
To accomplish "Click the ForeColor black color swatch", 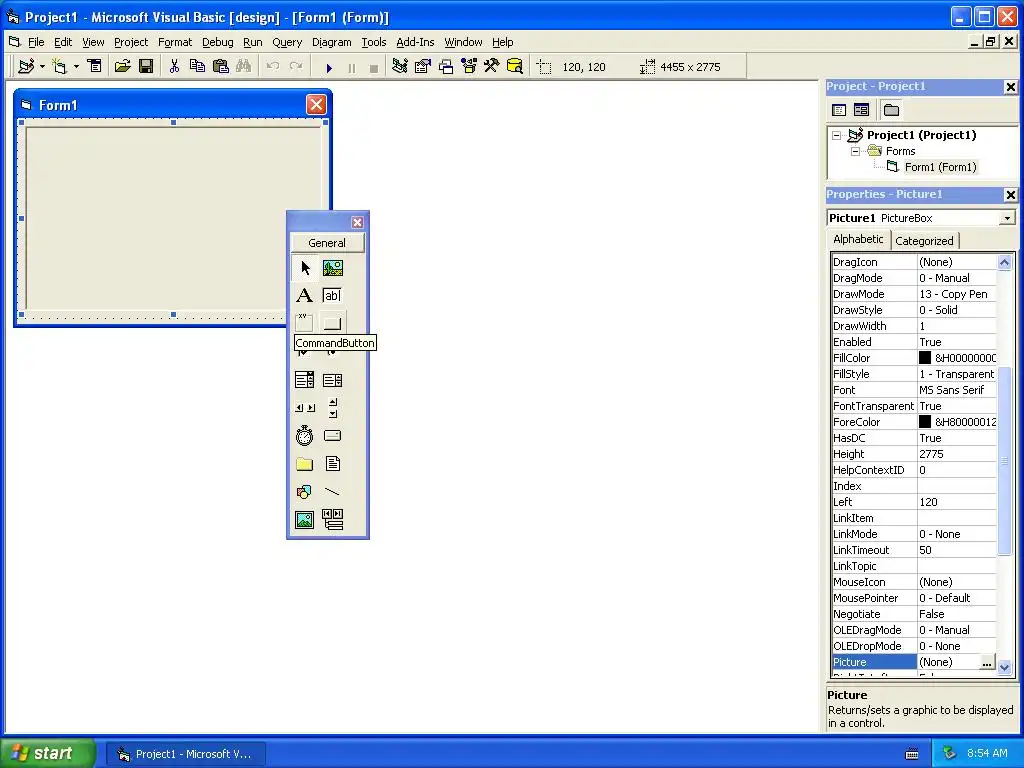I will [x=925, y=422].
